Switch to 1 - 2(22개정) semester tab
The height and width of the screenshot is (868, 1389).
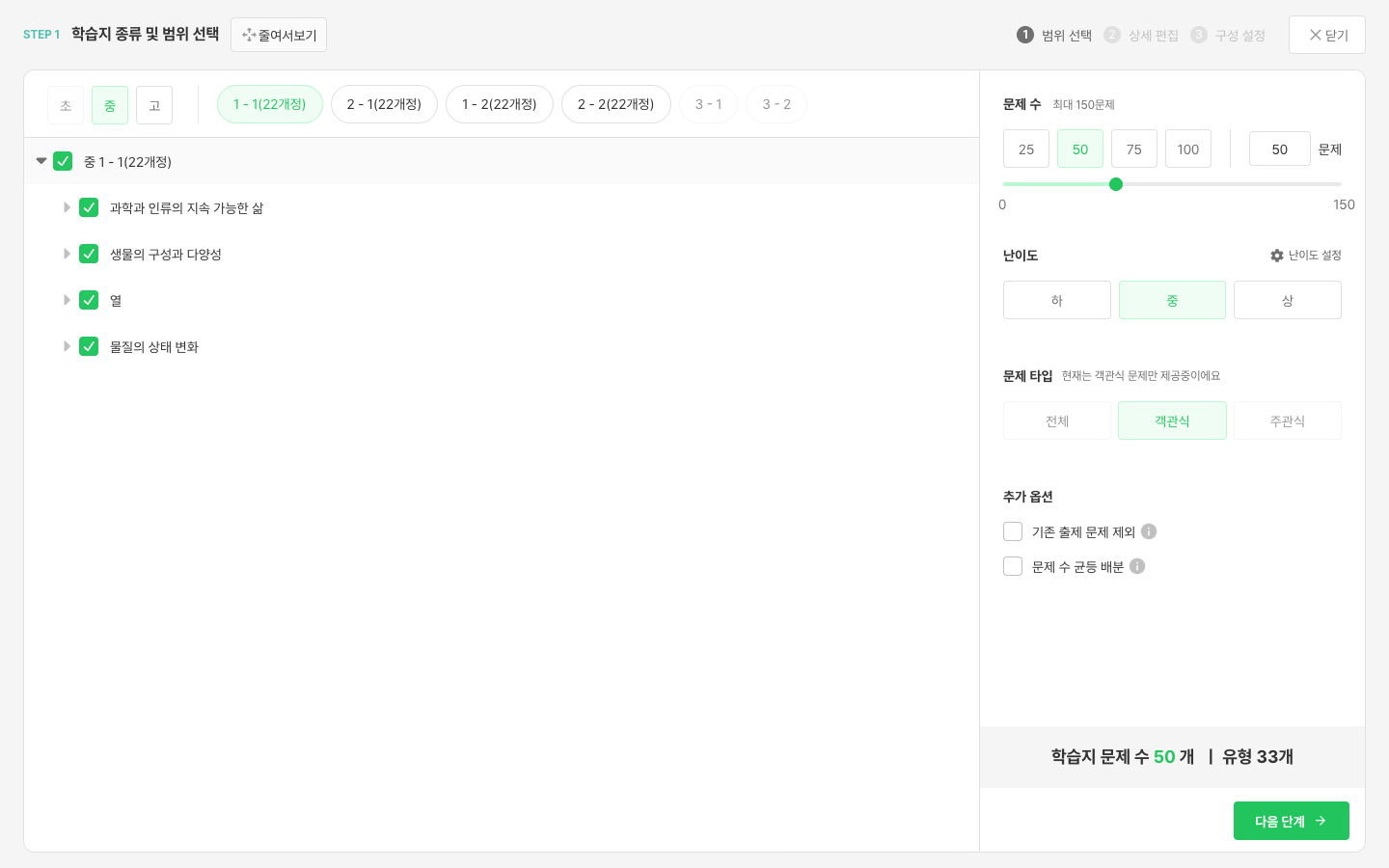pyautogui.click(x=500, y=104)
